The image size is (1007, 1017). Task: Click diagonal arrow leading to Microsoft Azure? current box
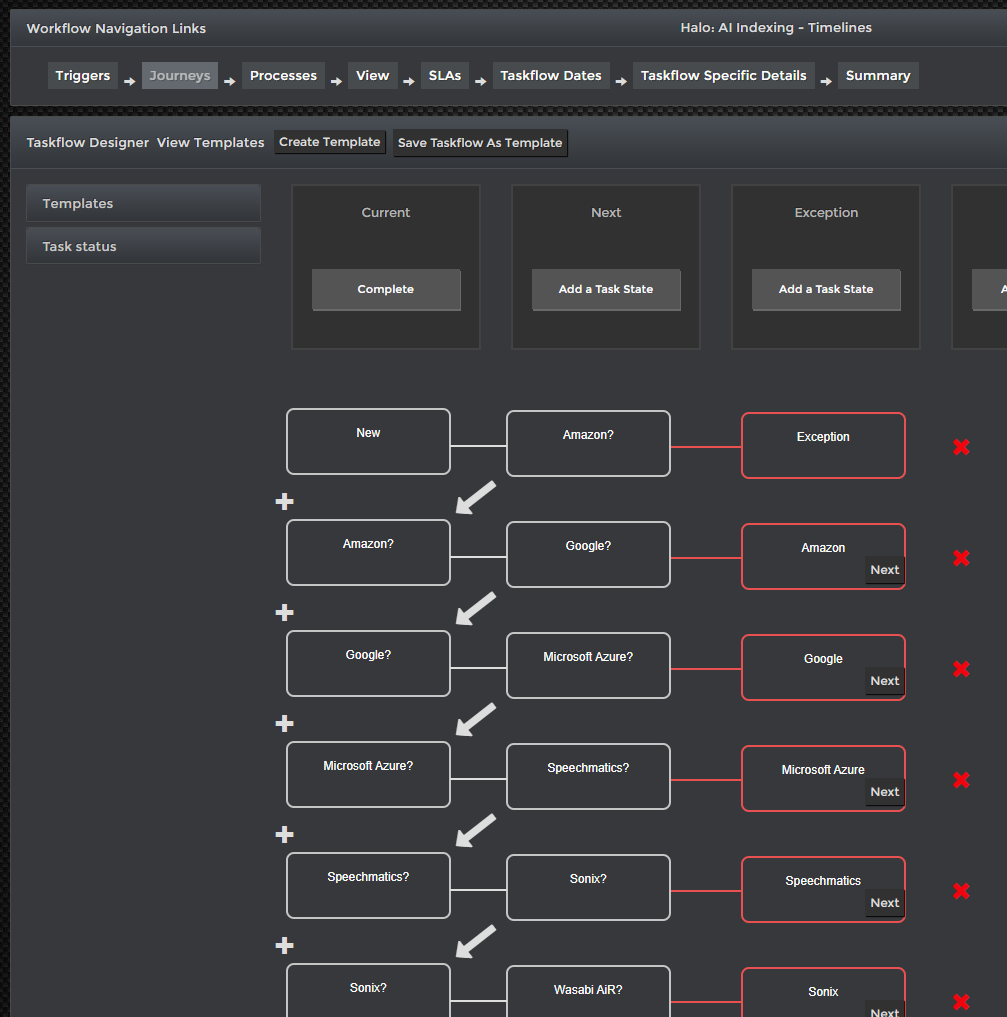[x=475, y=719]
